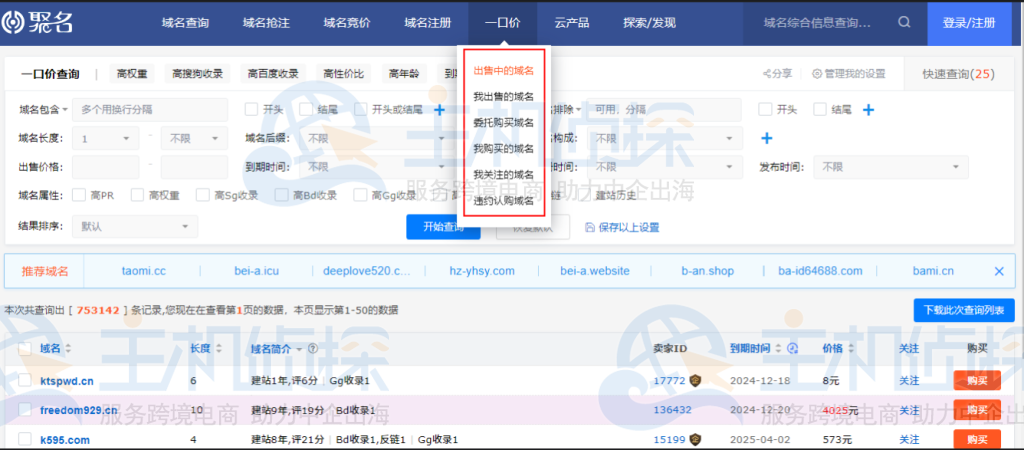Select the ktspwd.cn row checkbox
Viewport: 1024px width, 450px height.
(x=24, y=381)
